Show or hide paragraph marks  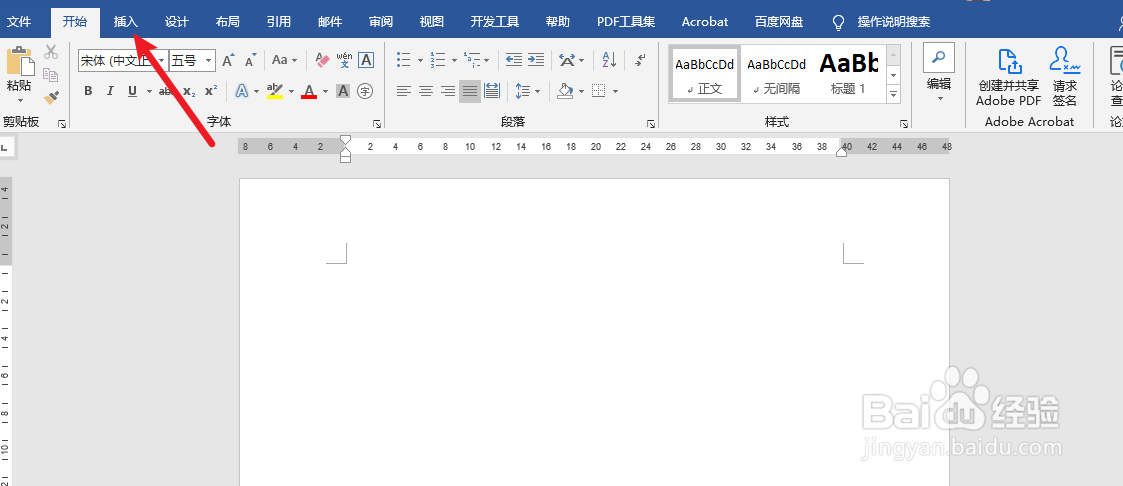641,60
